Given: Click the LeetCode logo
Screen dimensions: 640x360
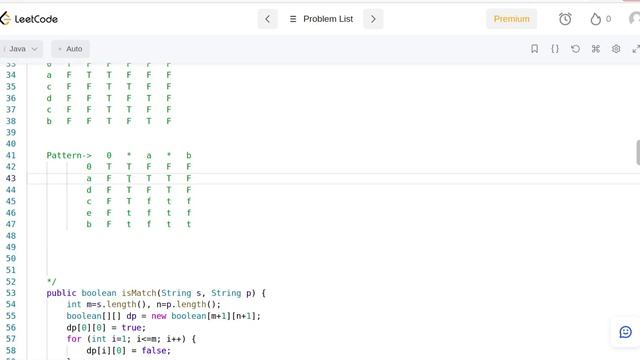Looking at the screenshot, I should [x=29, y=19].
